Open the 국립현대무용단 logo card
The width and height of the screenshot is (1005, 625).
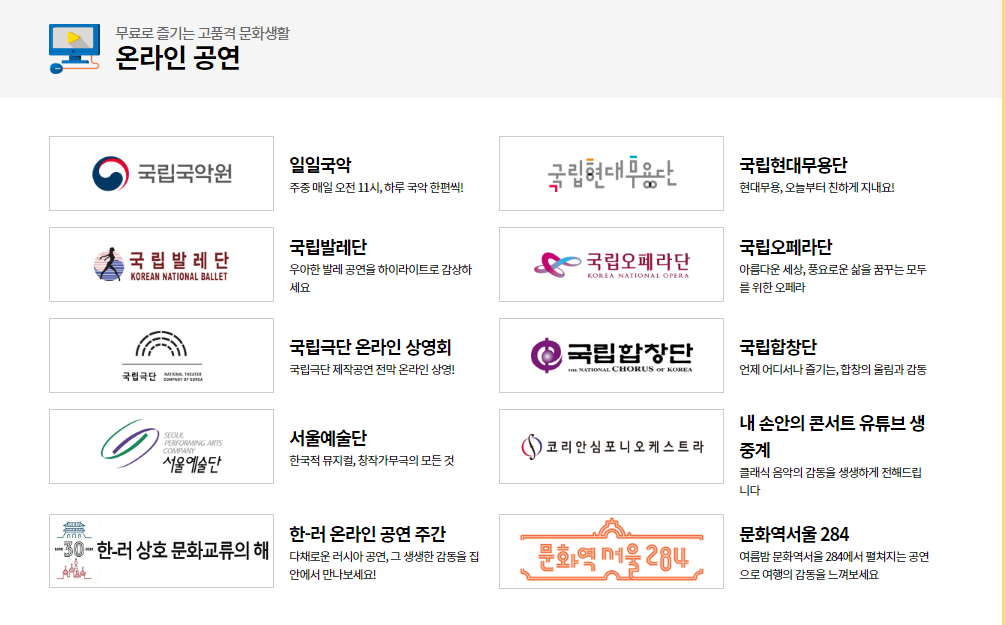pos(611,173)
